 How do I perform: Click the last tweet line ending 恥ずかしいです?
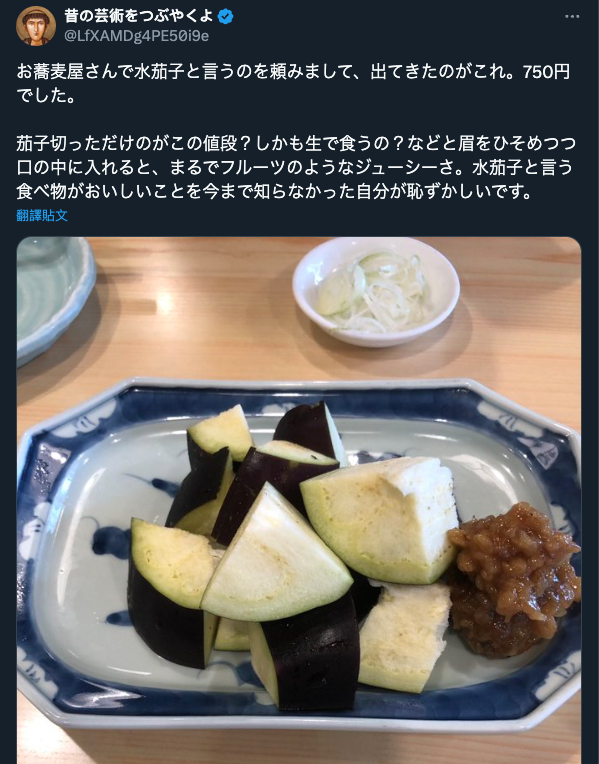274,191
